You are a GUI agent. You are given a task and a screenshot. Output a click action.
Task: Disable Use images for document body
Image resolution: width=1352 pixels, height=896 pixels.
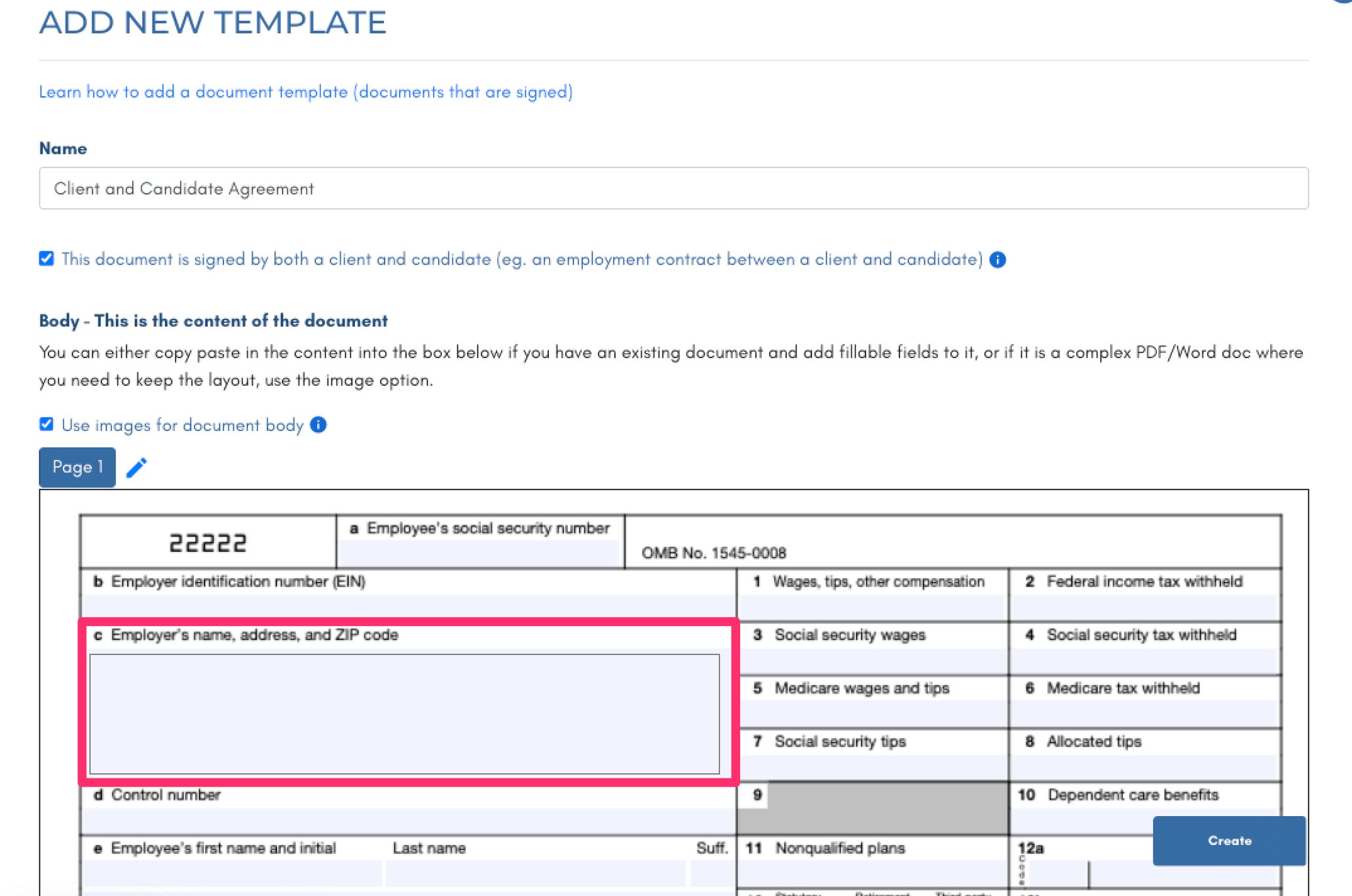point(46,424)
